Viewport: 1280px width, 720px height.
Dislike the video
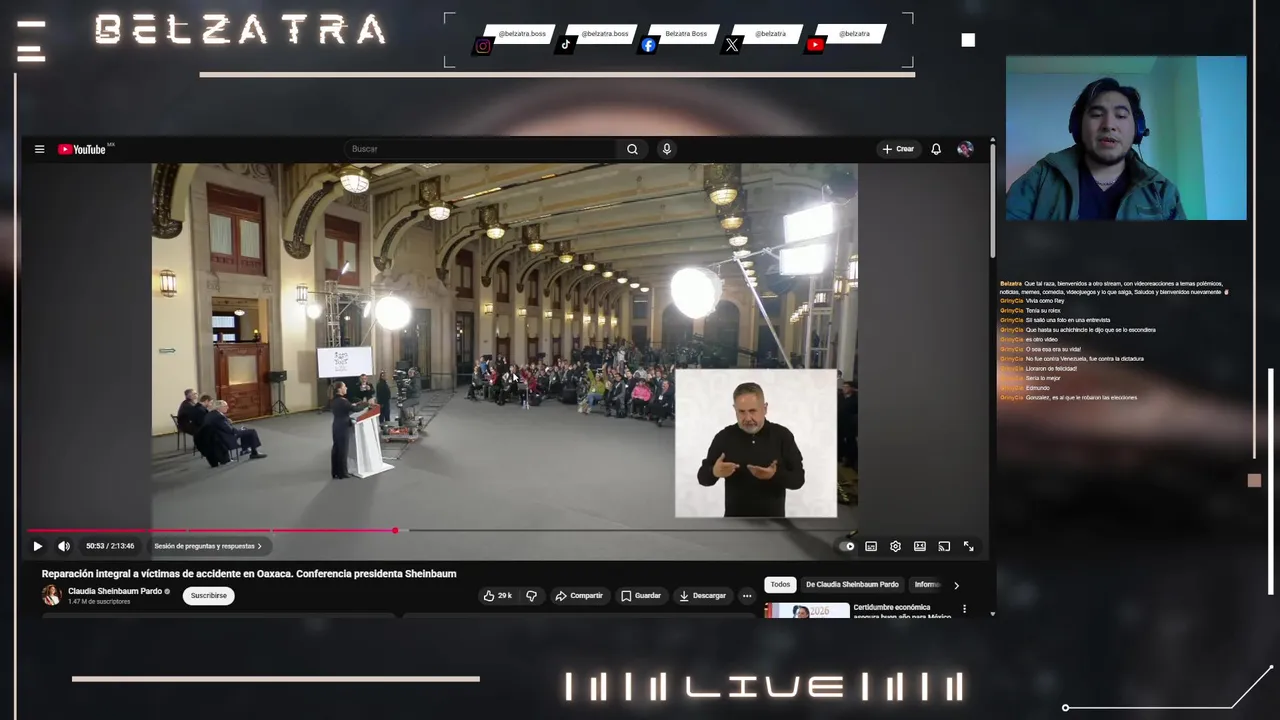531,596
